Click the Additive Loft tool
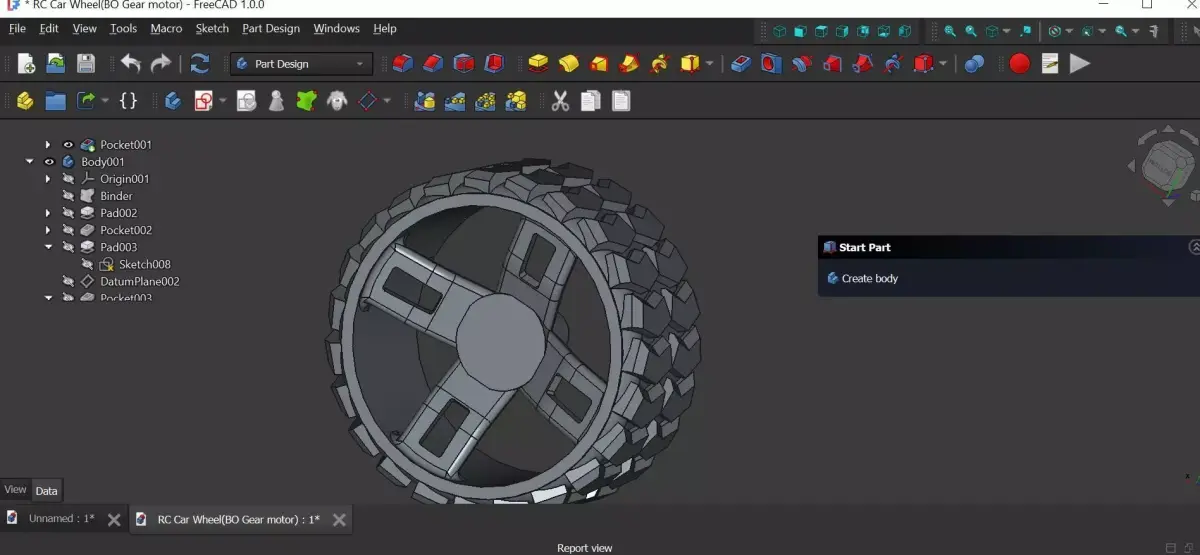The width and height of the screenshot is (1200, 555). [x=598, y=64]
